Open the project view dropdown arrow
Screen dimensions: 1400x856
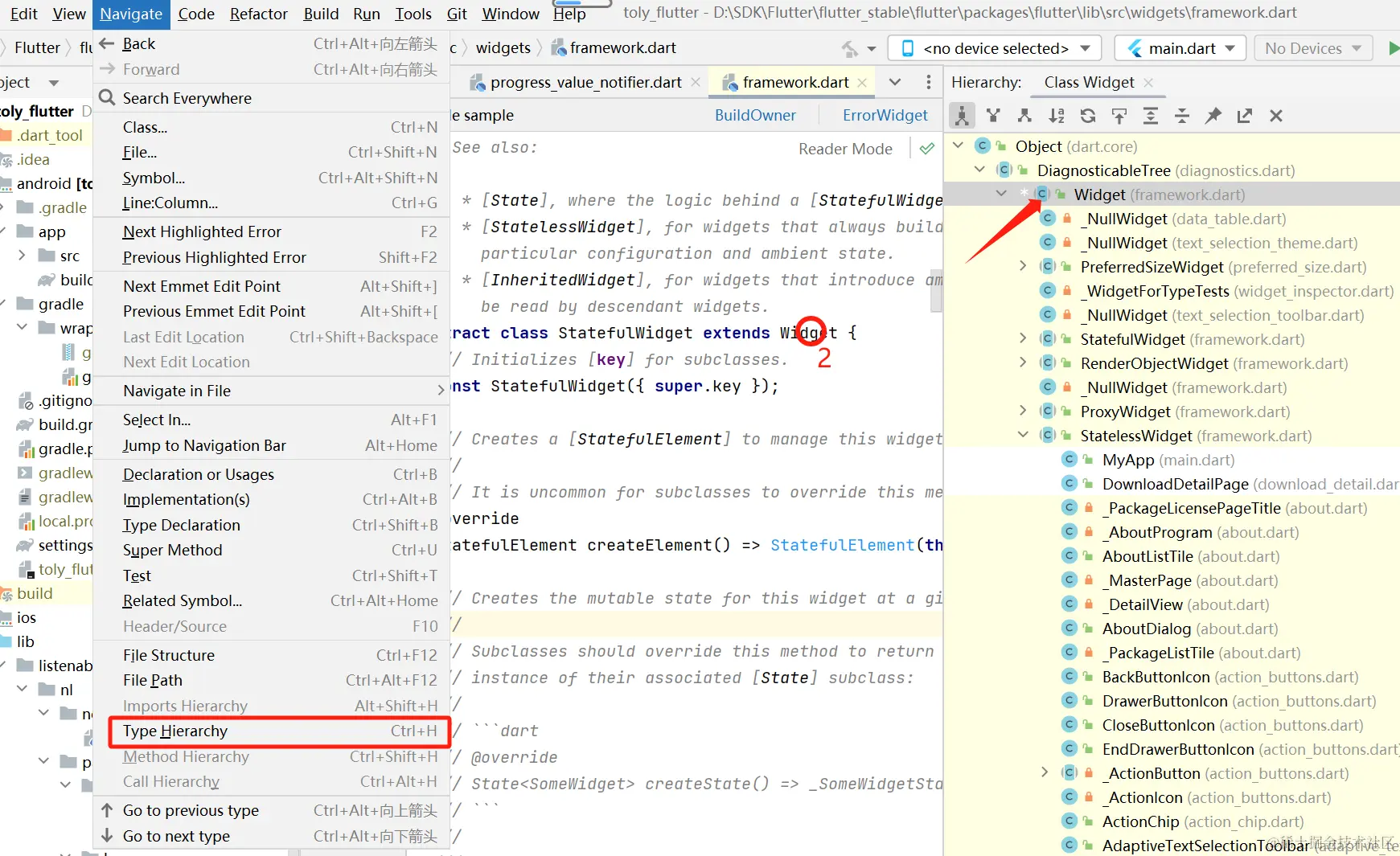coord(54,83)
